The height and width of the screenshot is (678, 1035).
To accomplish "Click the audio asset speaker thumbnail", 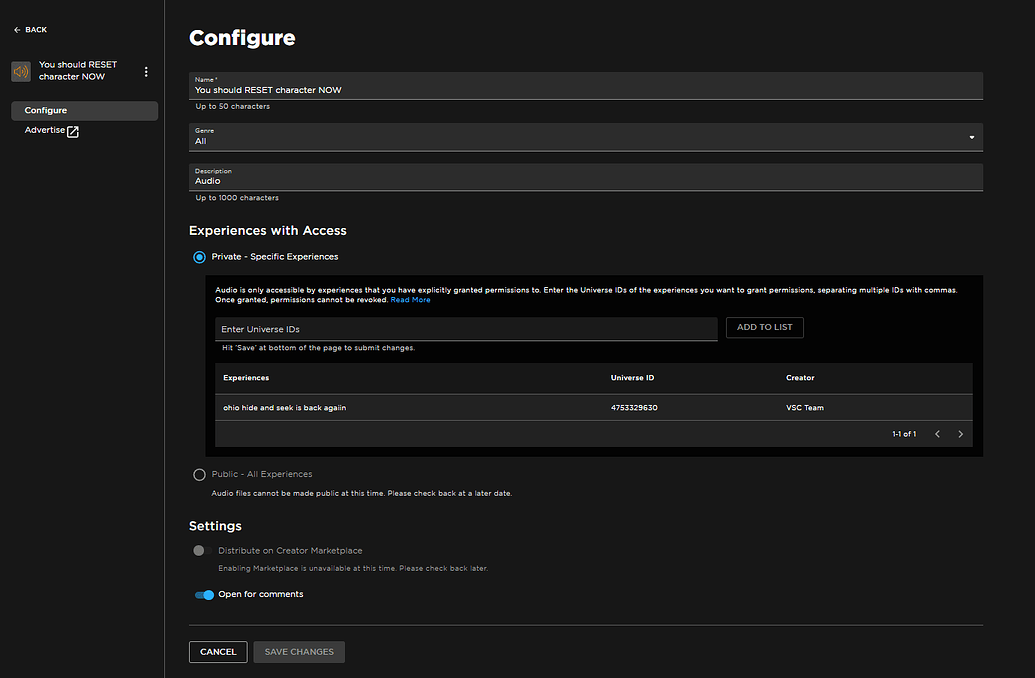I will coord(21,71).
